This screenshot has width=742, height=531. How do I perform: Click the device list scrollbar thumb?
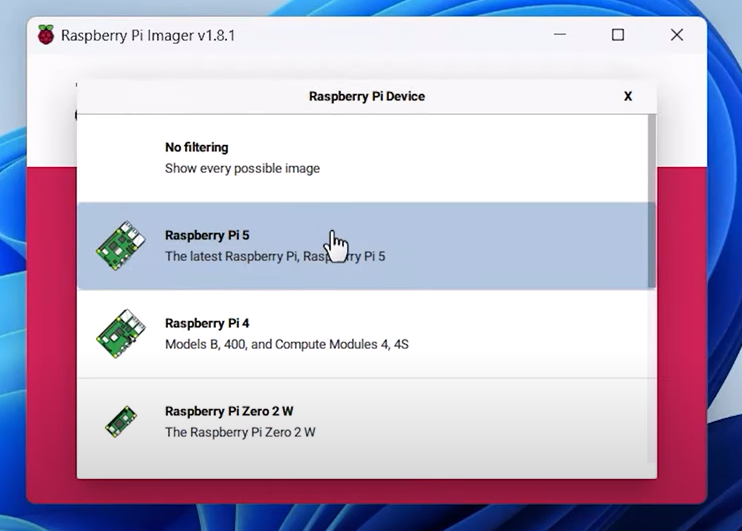[652, 201]
